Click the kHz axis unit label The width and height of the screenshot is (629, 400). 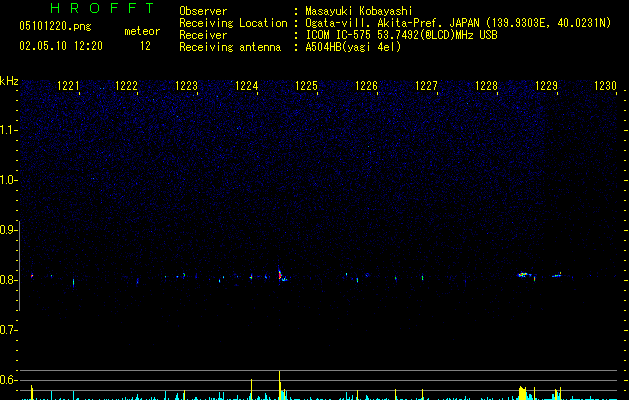coord(9,81)
